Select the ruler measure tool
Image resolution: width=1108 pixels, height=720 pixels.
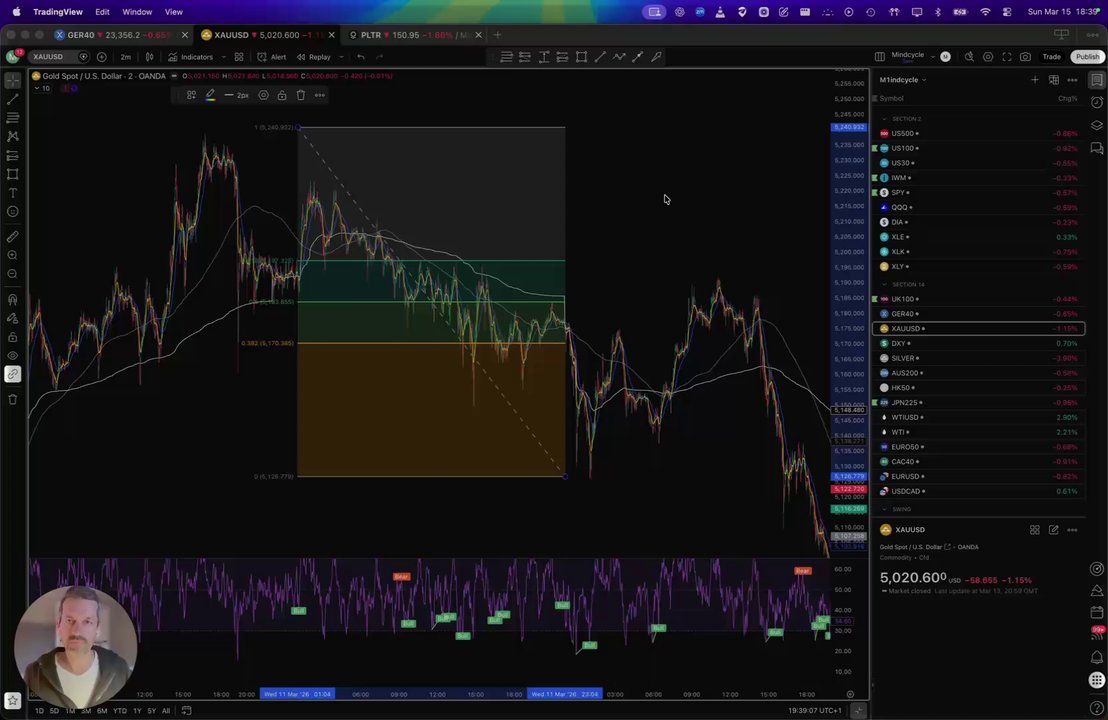(x=13, y=237)
